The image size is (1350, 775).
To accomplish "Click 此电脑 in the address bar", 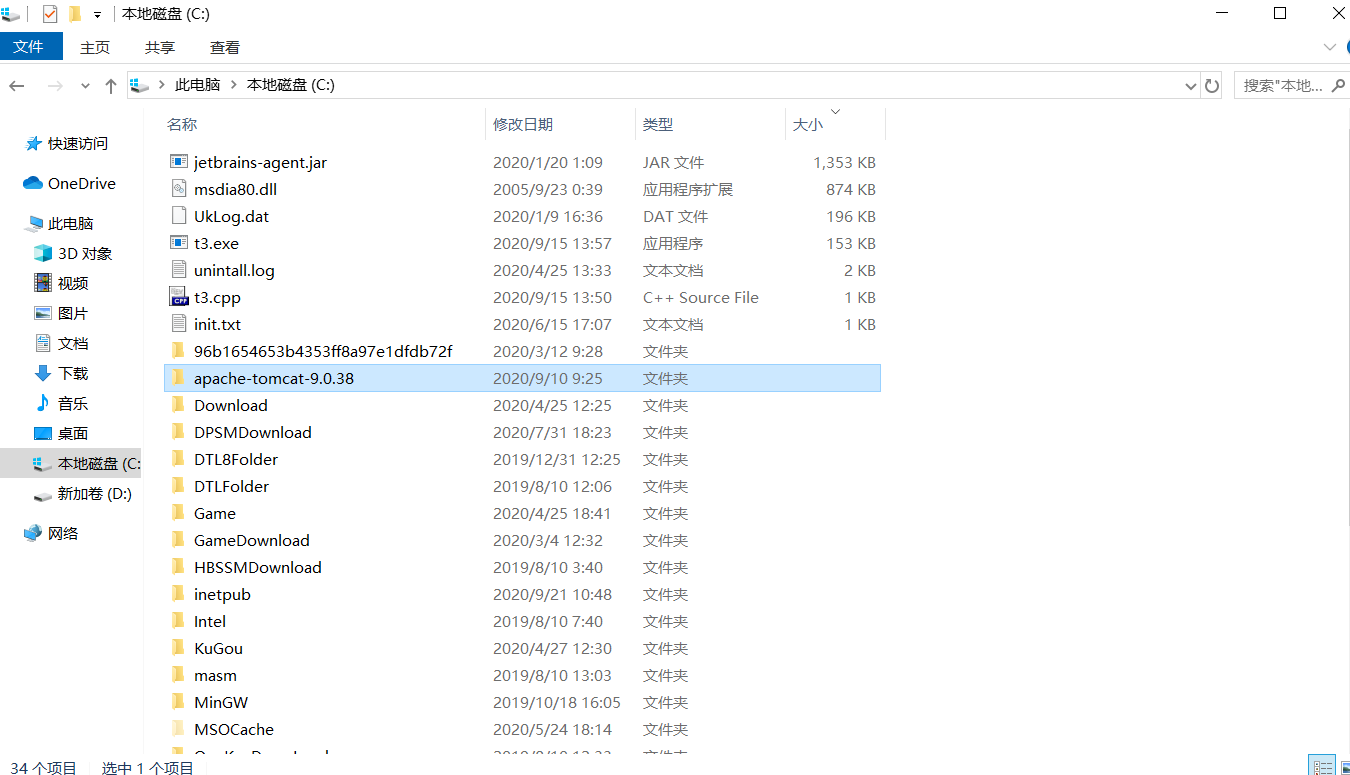I will 197,86.
